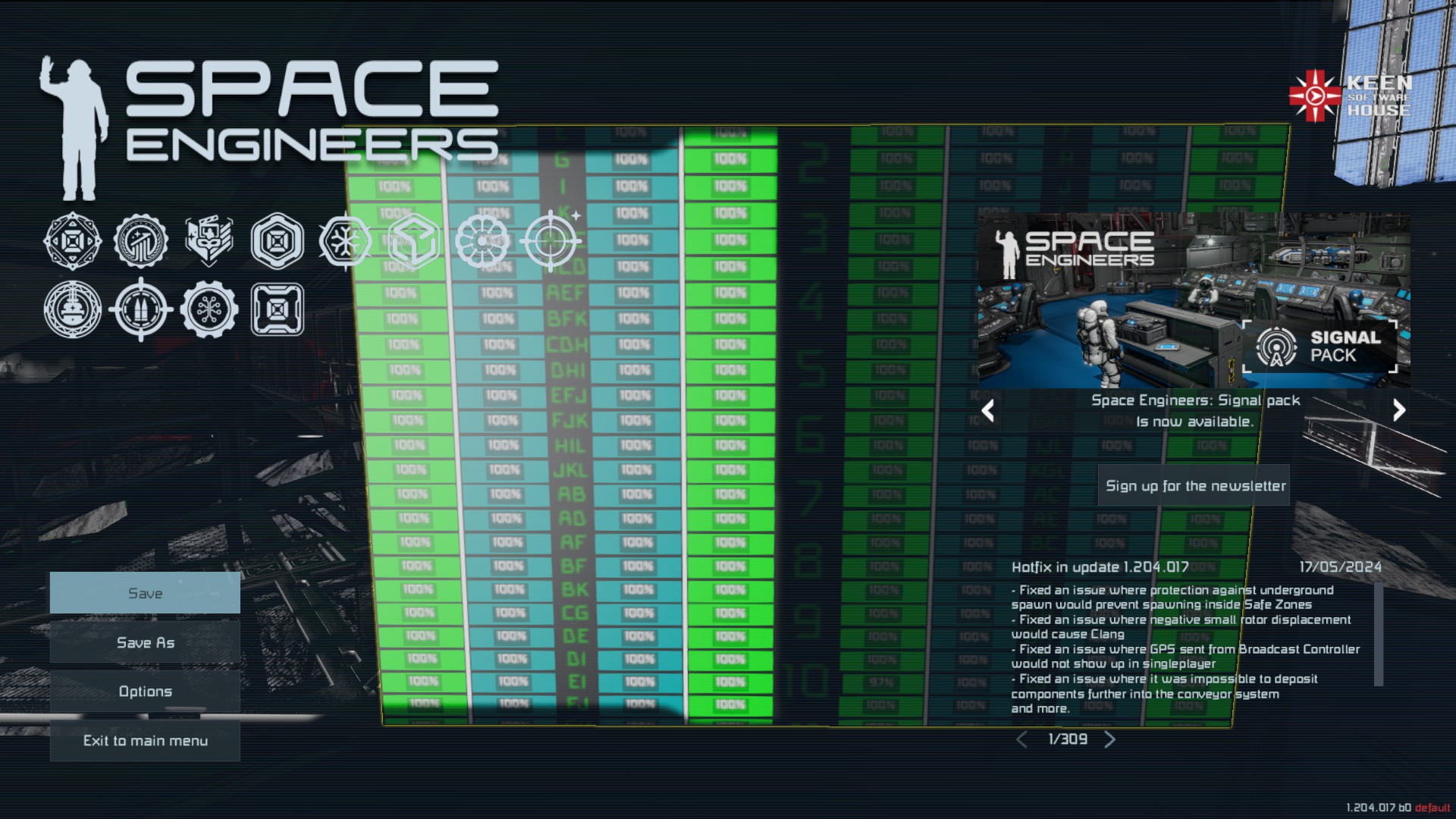Choose Save As from the menu
This screenshot has width=1456, height=819.
click(x=145, y=642)
